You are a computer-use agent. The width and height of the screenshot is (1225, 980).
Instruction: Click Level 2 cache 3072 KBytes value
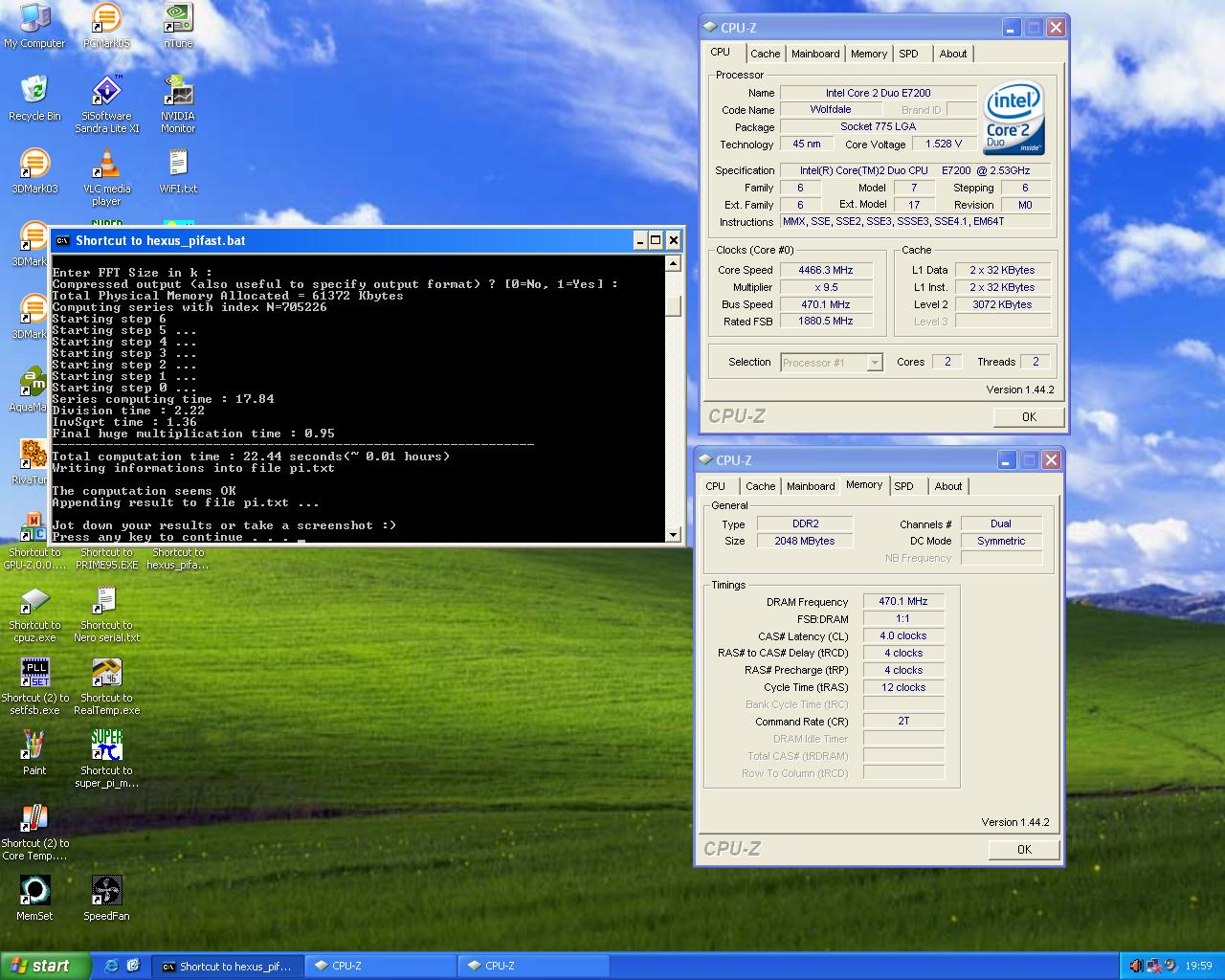1002,304
